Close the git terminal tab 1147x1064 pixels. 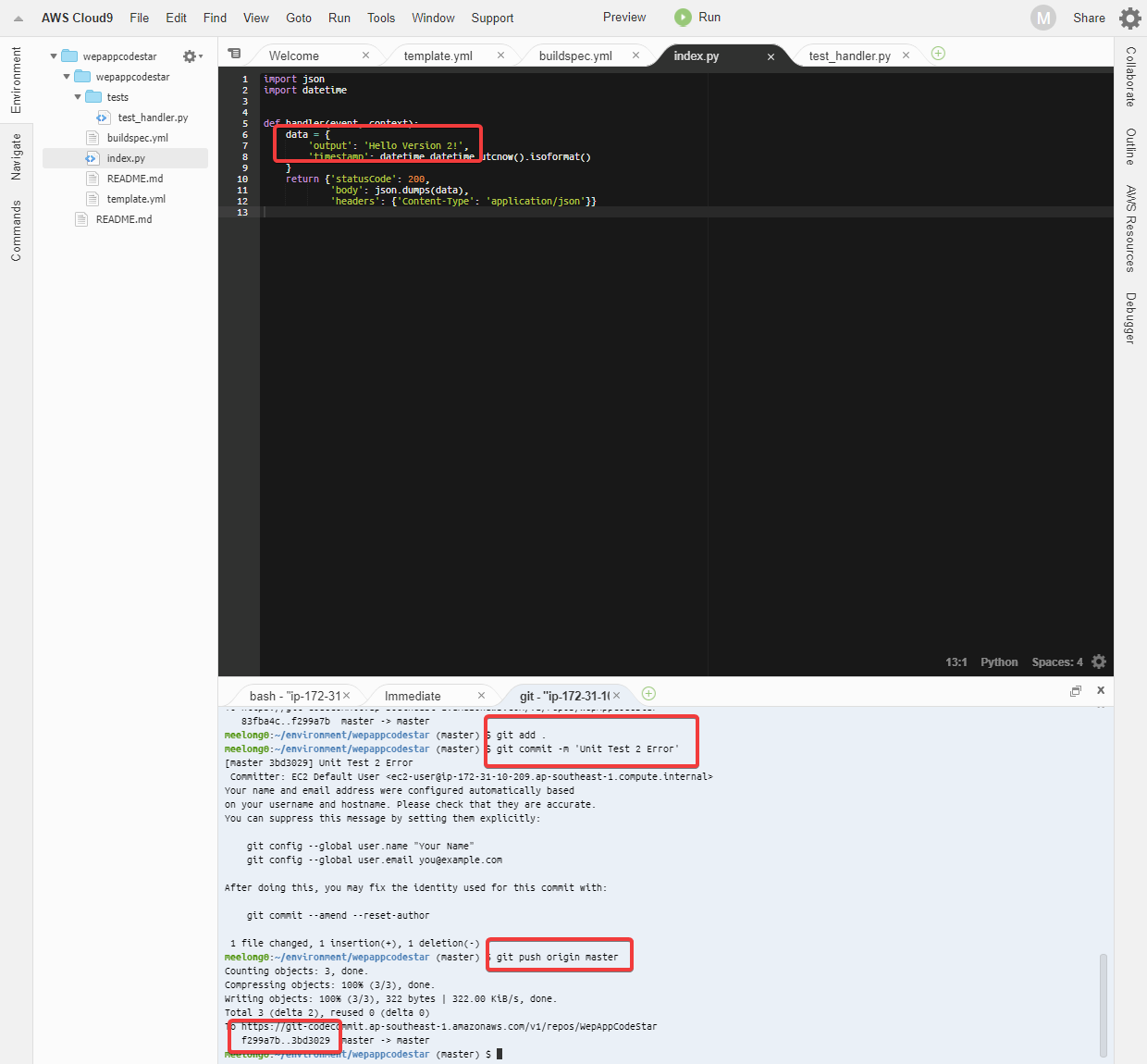click(616, 696)
